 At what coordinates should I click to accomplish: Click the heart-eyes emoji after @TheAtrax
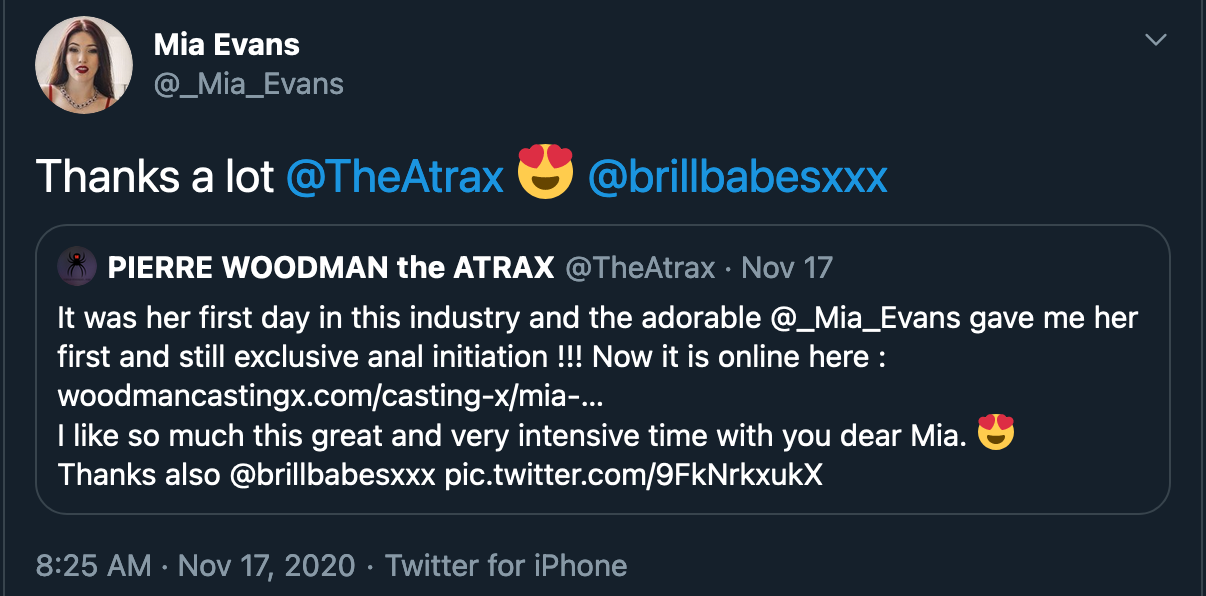click(545, 175)
